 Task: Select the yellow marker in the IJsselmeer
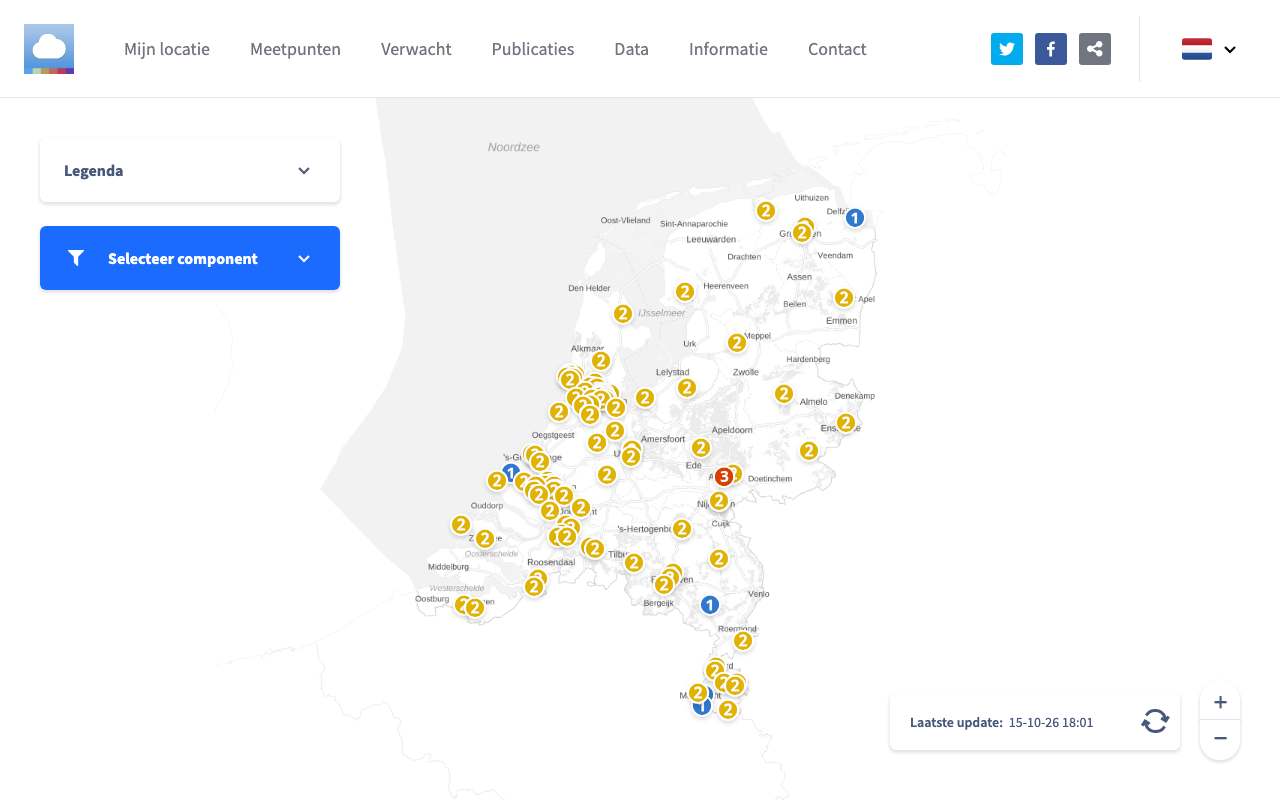click(623, 314)
